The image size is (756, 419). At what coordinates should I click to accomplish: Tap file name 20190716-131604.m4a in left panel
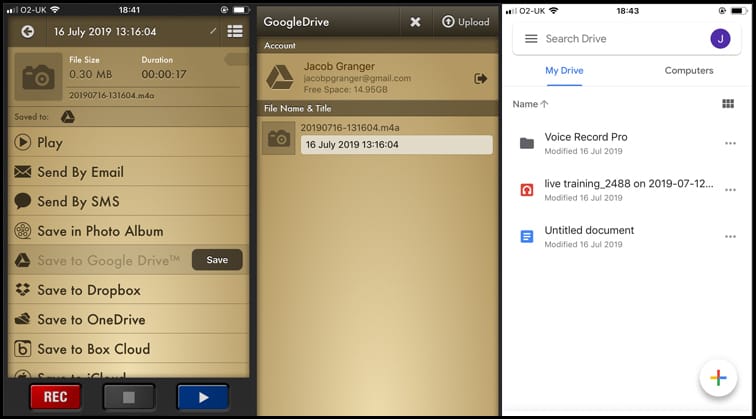coord(111,95)
